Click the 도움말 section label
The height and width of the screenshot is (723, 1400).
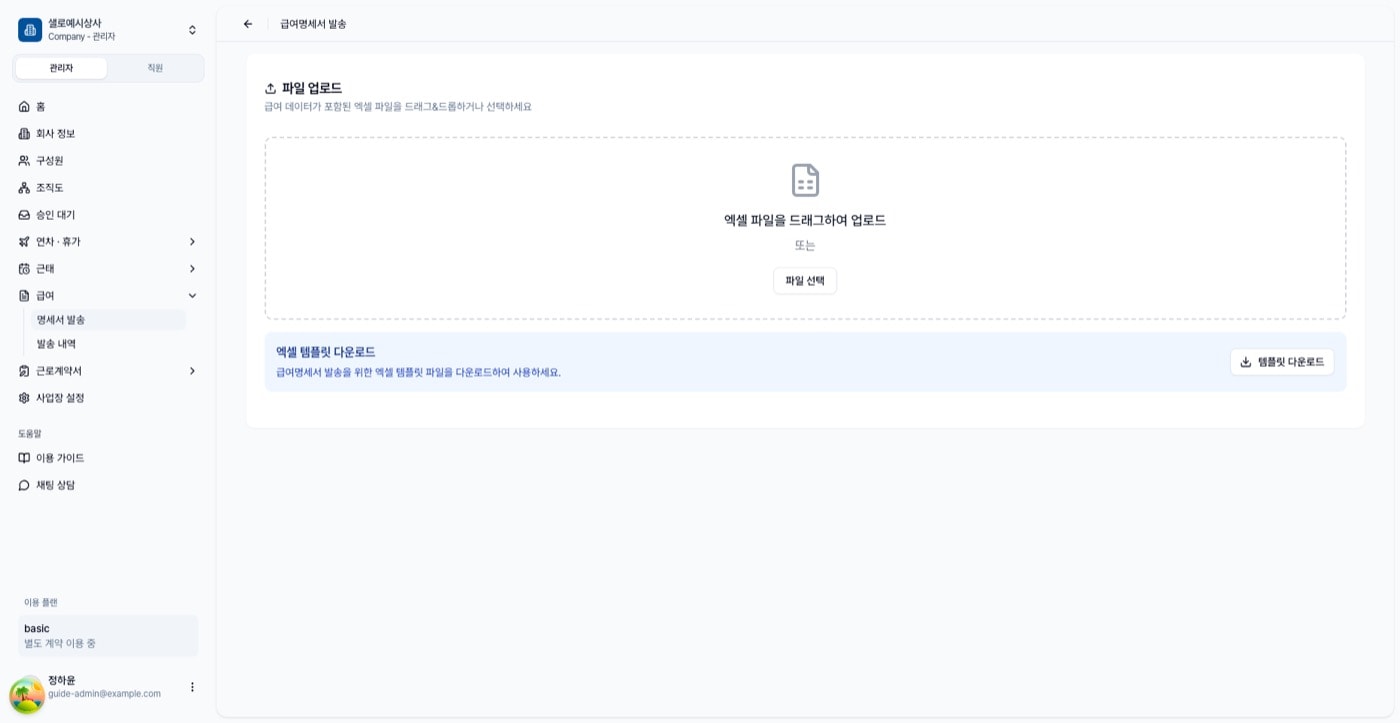[30, 433]
